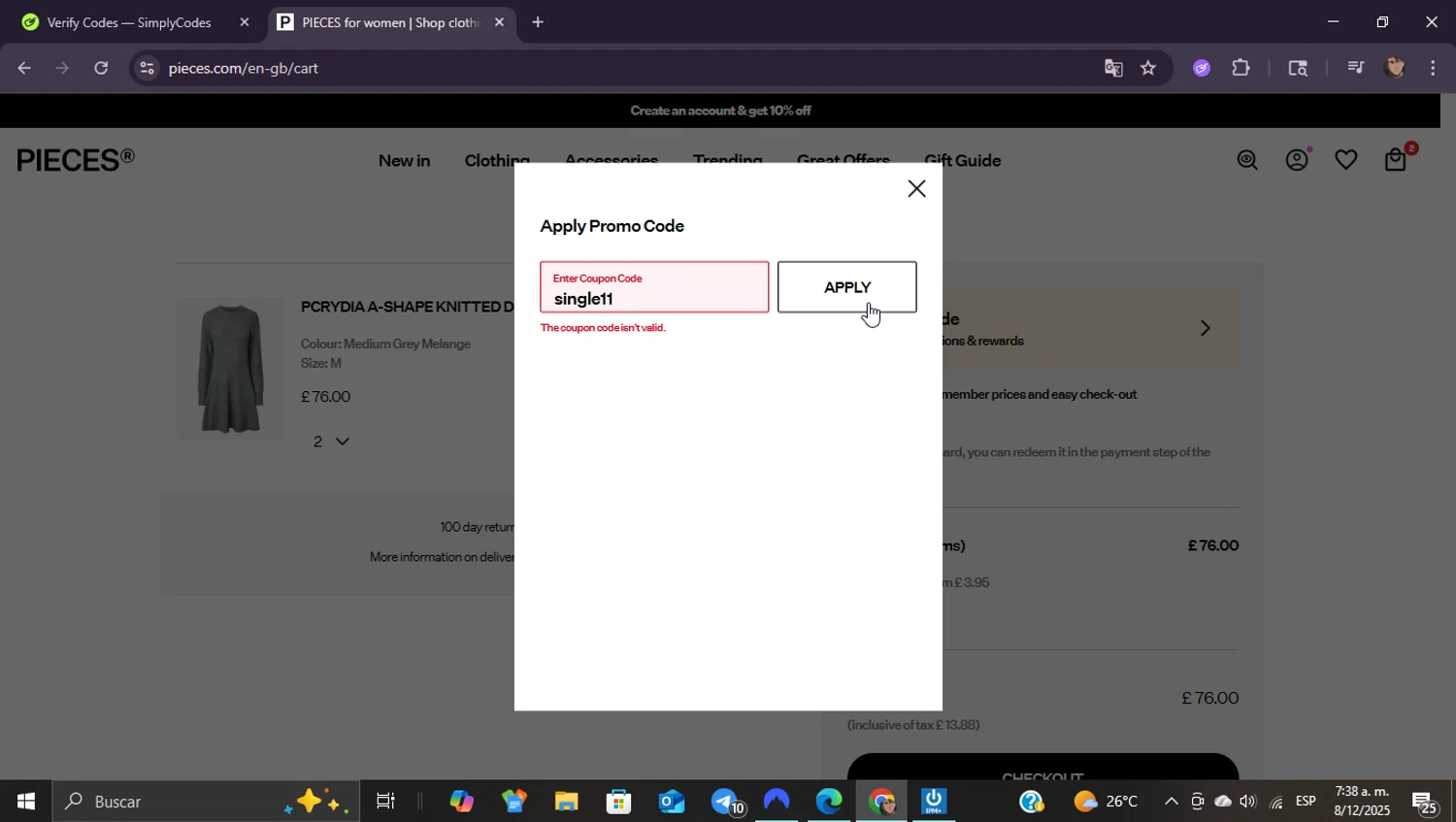The image size is (1456, 822).
Task: Close the PIECES tab
Action: pyautogui.click(x=499, y=22)
